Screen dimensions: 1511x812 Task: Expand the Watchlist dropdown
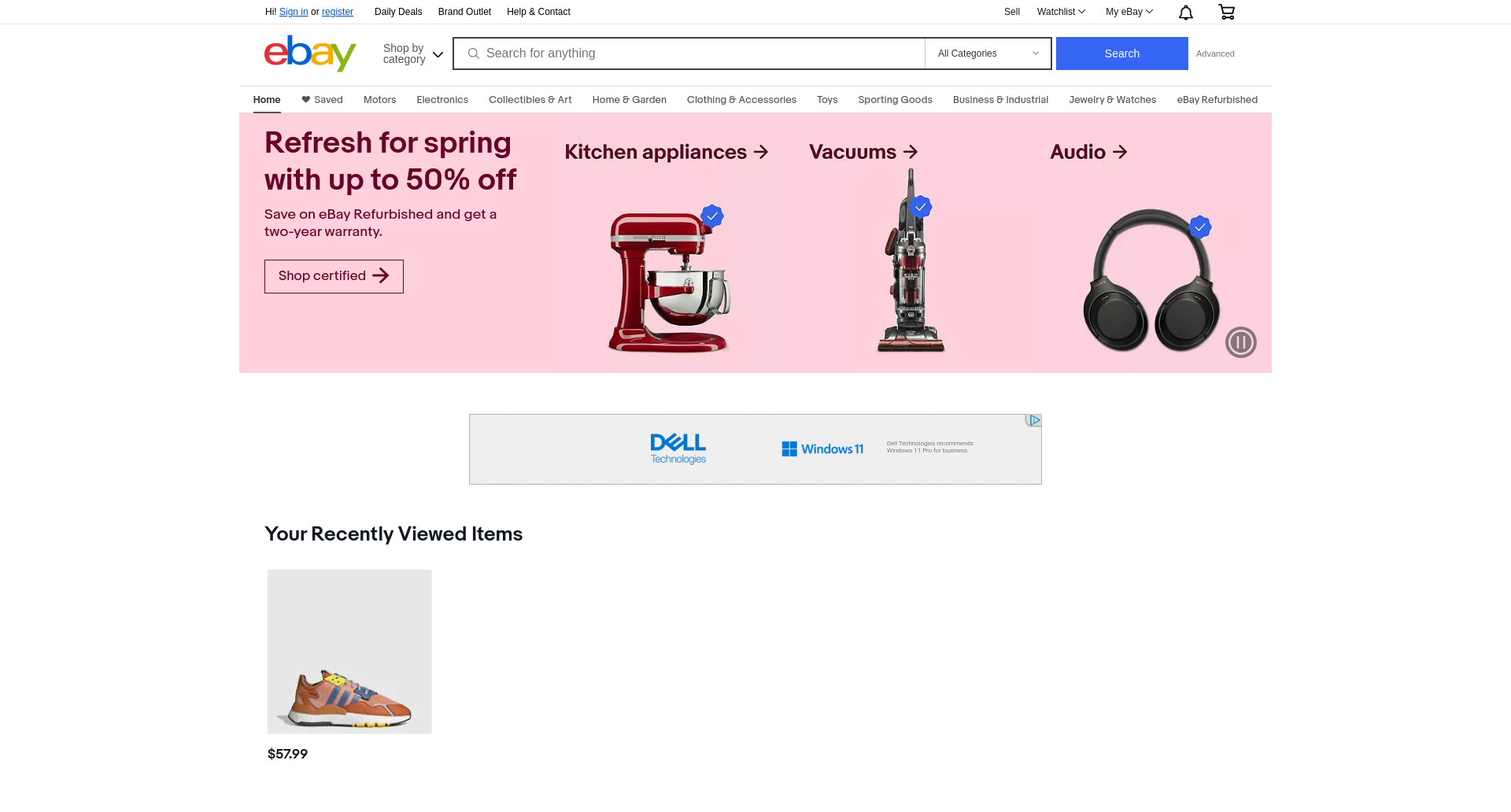(x=1061, y=12)
